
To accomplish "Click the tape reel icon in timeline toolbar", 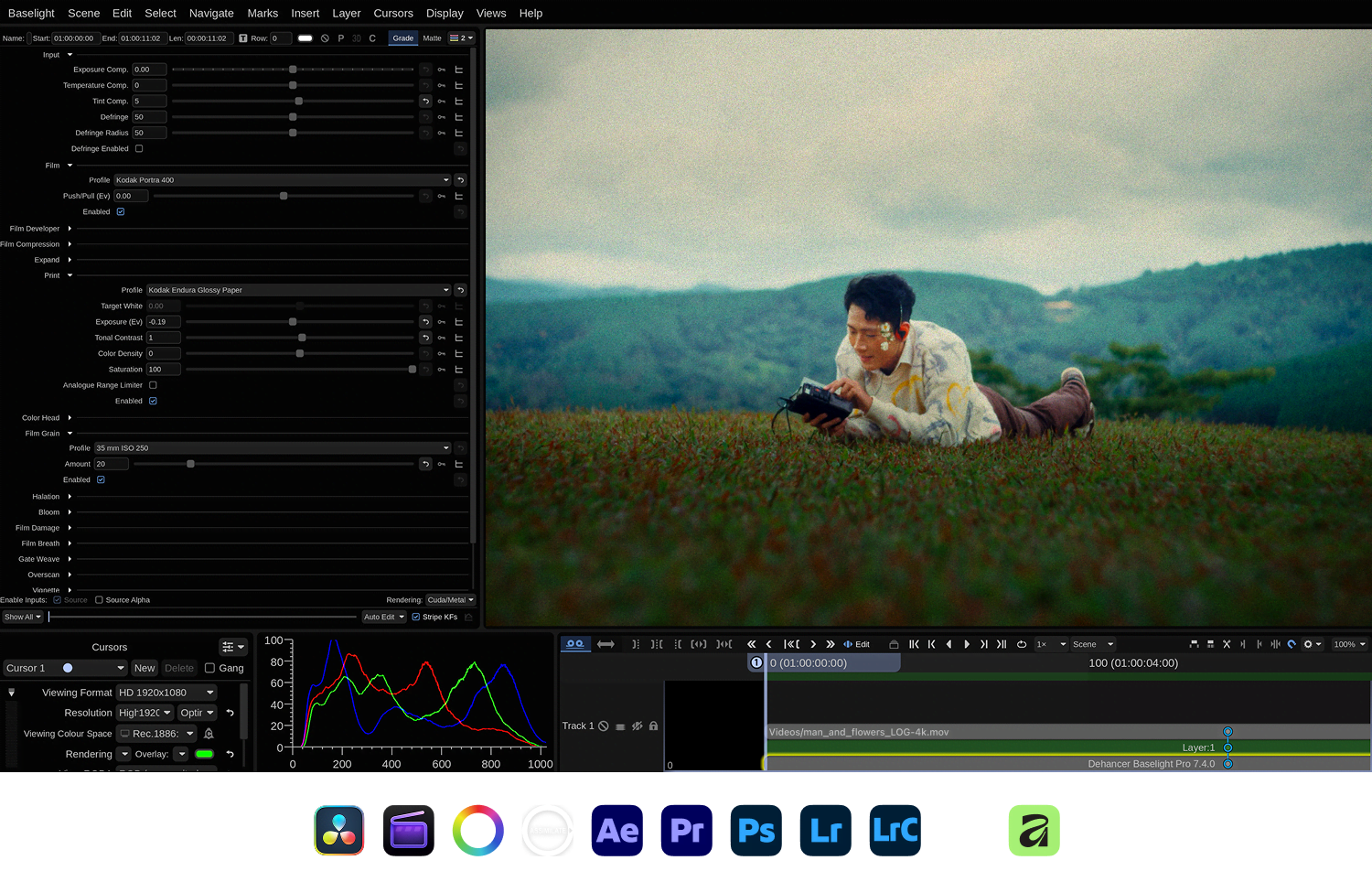I will [574, 644].
